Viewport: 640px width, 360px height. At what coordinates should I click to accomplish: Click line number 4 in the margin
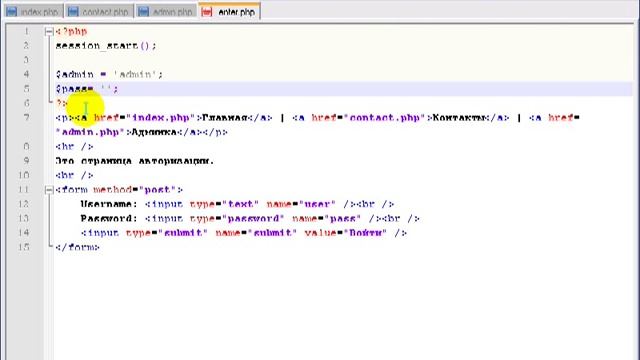coord(26,74)
